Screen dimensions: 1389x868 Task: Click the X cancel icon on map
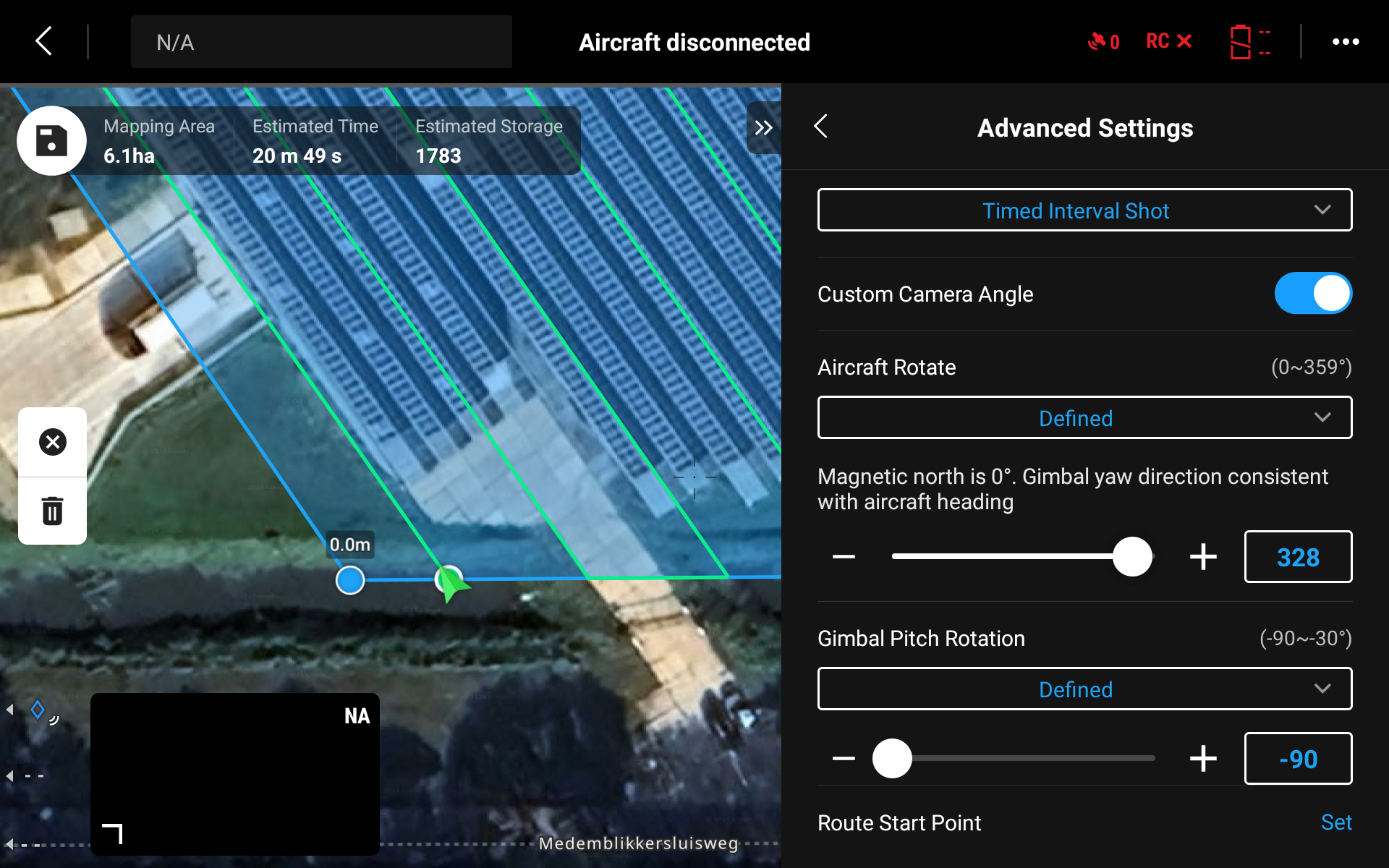52,442
